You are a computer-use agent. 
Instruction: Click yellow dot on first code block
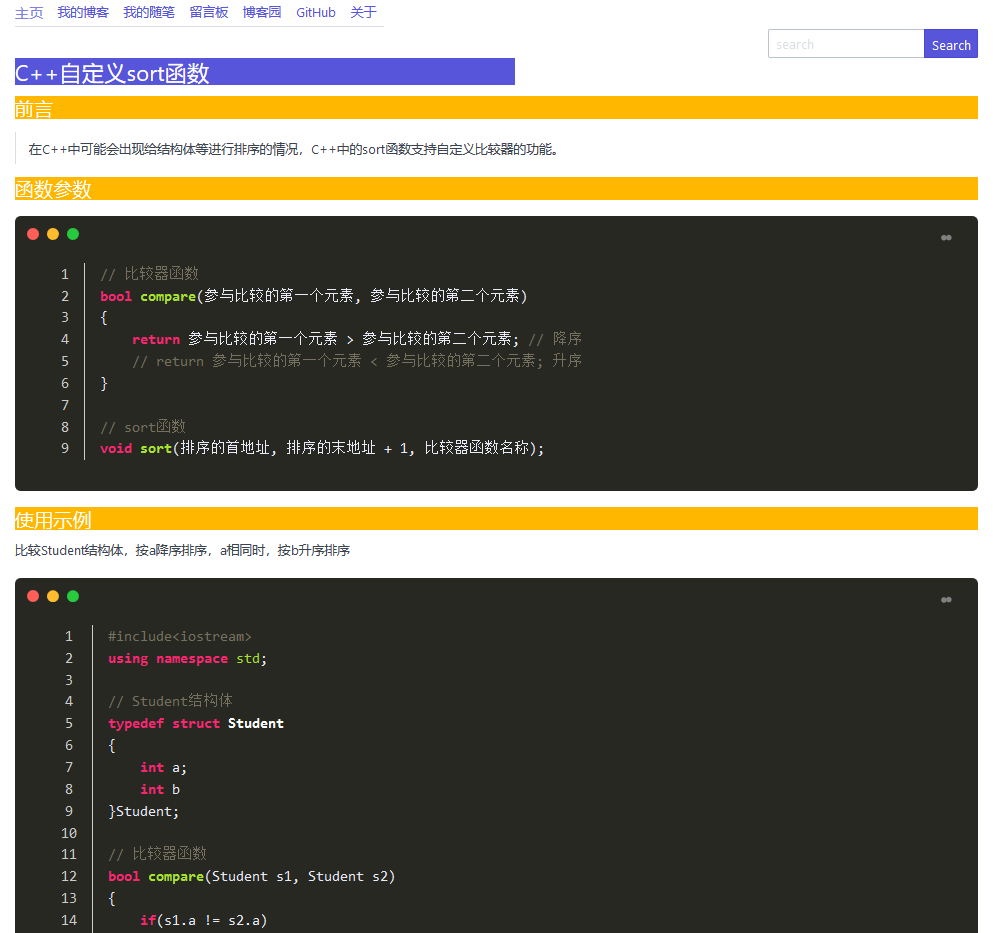tap(53, 234)
